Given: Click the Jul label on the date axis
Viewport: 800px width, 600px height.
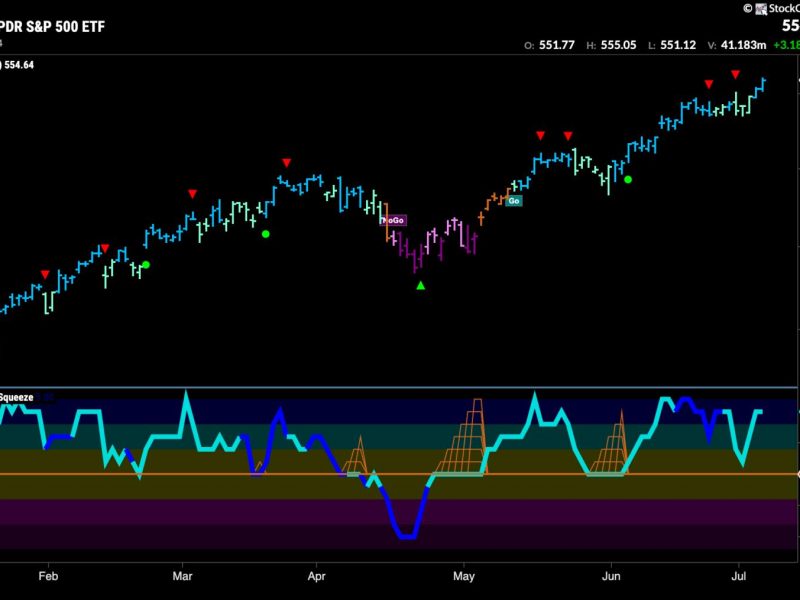Looking at the screenshot, I should click(x=738, y=576).
